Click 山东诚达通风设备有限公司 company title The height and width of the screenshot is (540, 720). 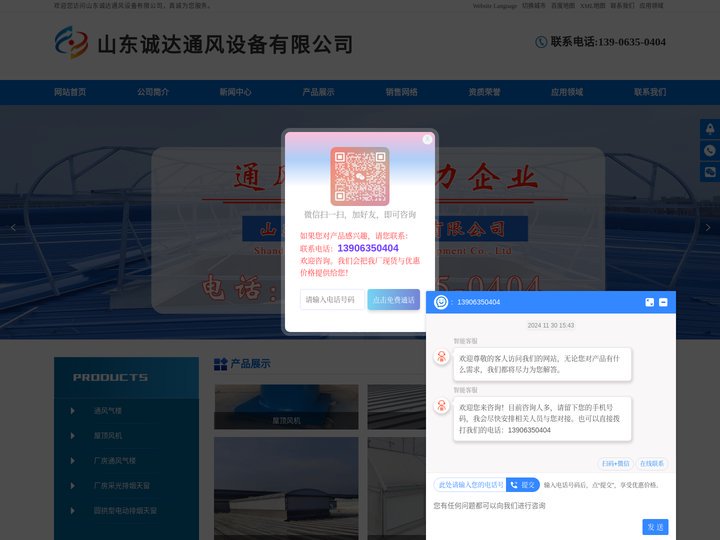(225, 45)
